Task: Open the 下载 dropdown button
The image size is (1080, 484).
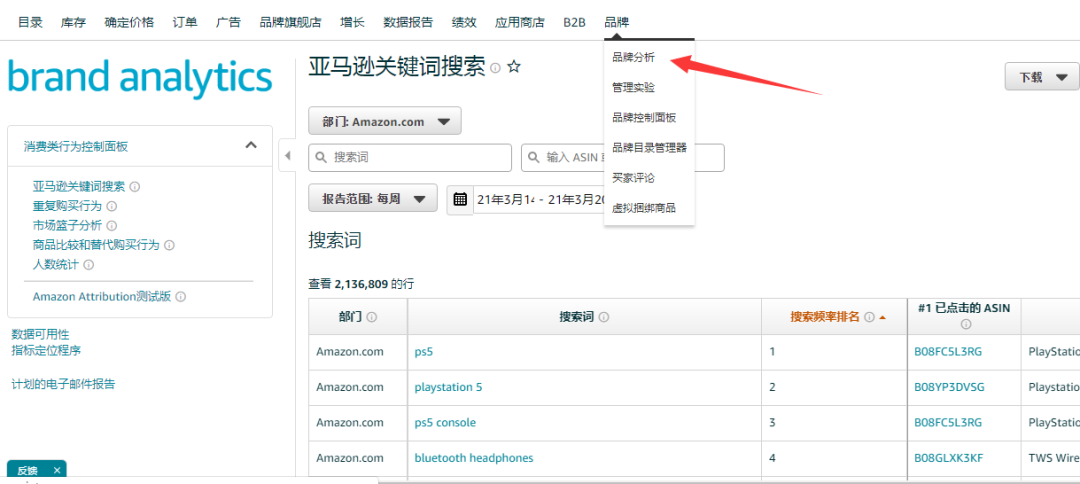Action: (1041, 76)
